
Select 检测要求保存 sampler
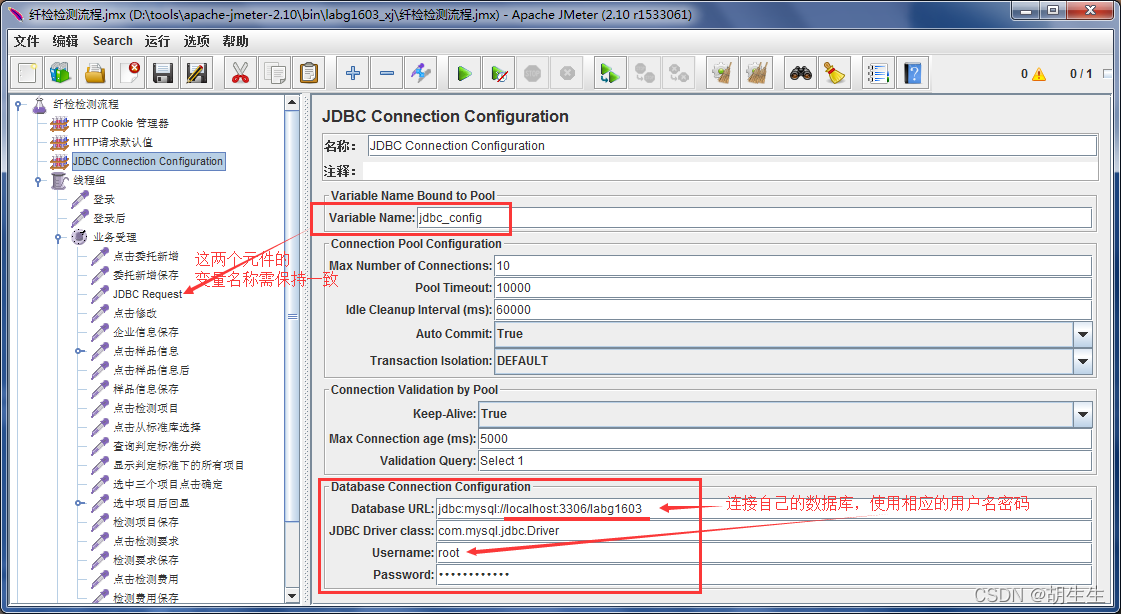coord(146,560)
